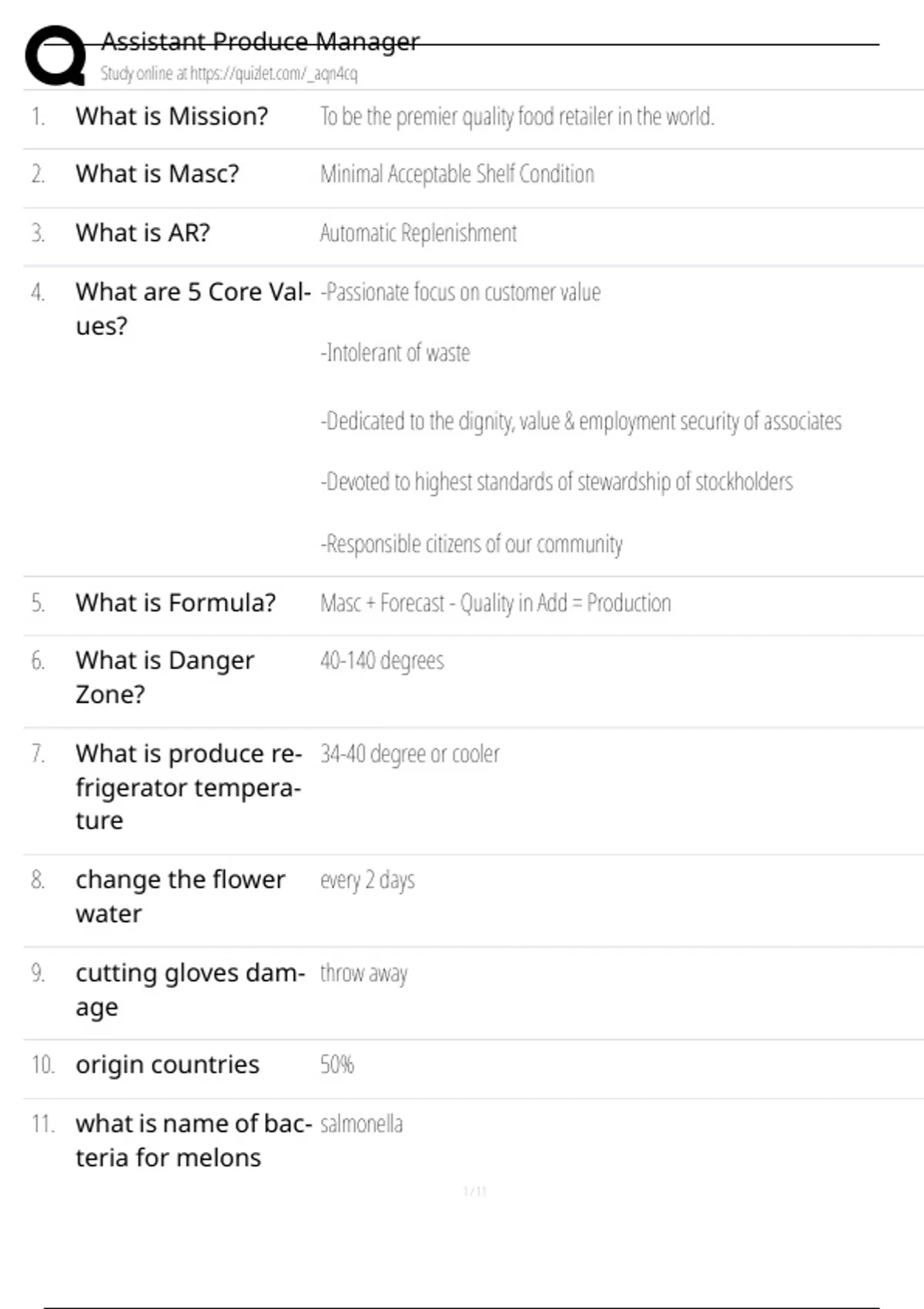
Task: Click the "34-40 degree or cooler" answer
Action: click(x=410, y=754)
